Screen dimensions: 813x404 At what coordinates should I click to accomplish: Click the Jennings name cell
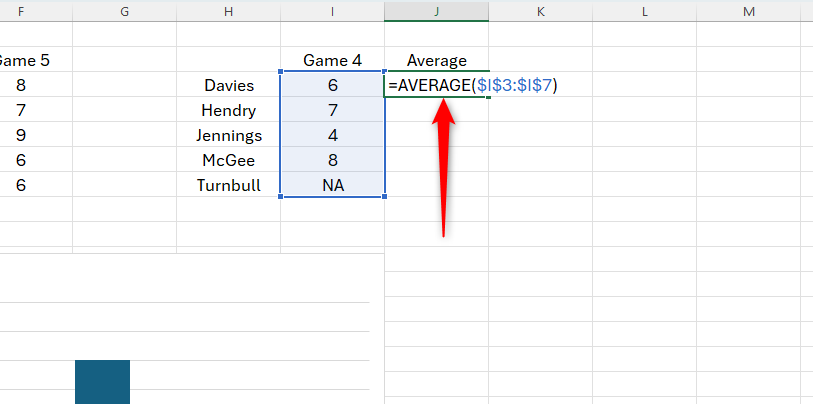coord(228,135)
